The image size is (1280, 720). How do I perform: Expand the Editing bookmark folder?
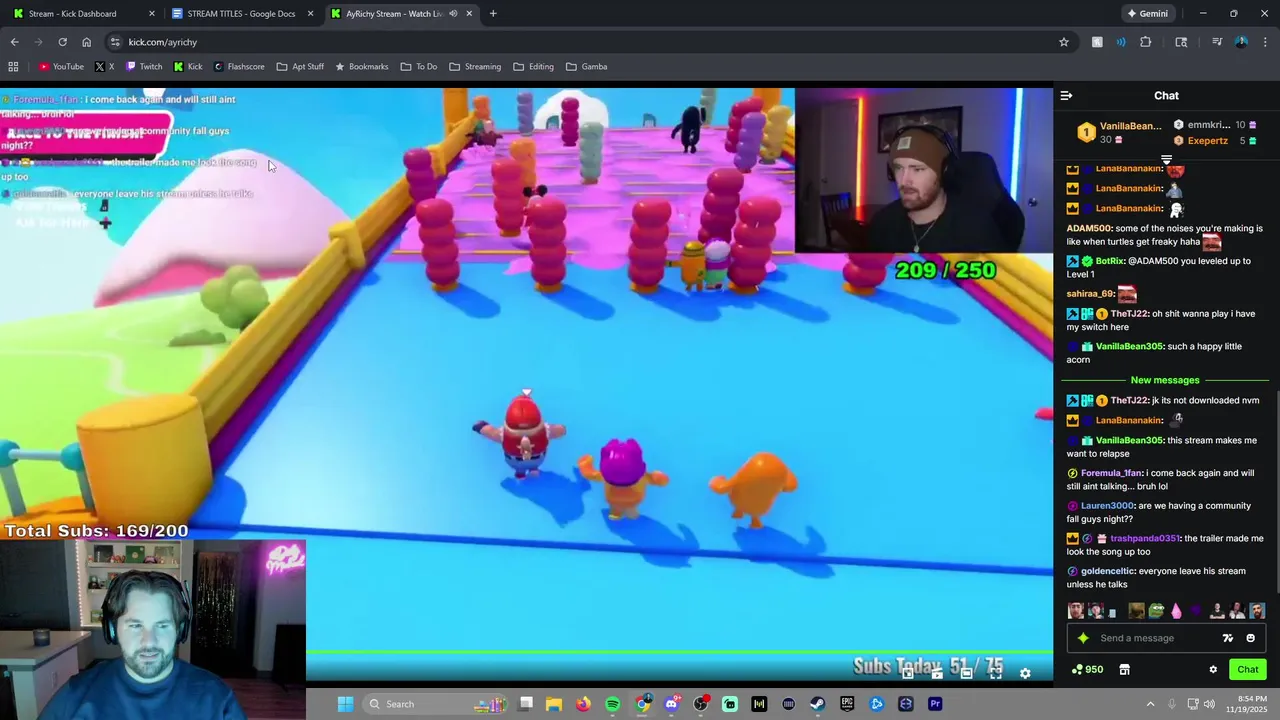(533, 67)
